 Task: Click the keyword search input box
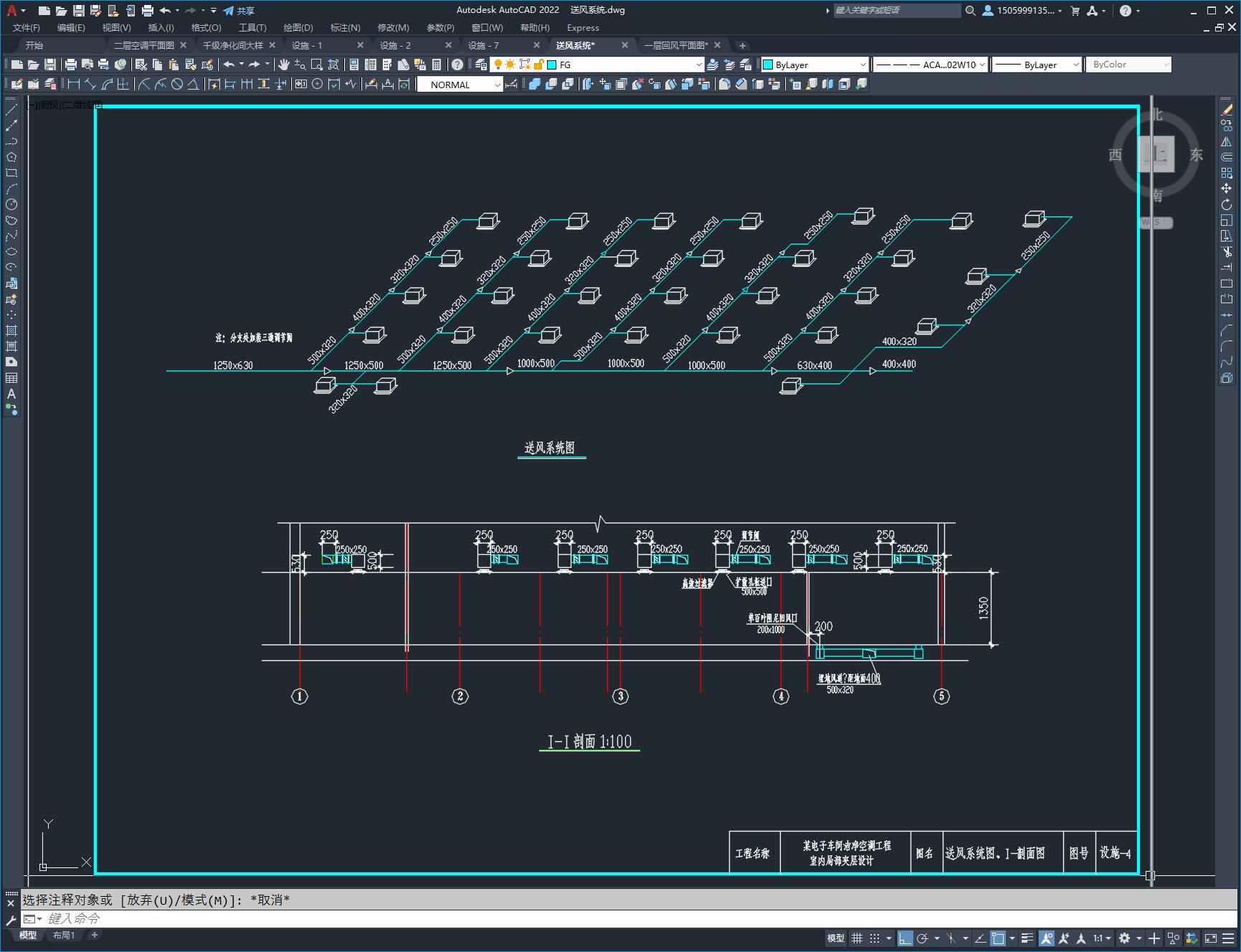897,11
